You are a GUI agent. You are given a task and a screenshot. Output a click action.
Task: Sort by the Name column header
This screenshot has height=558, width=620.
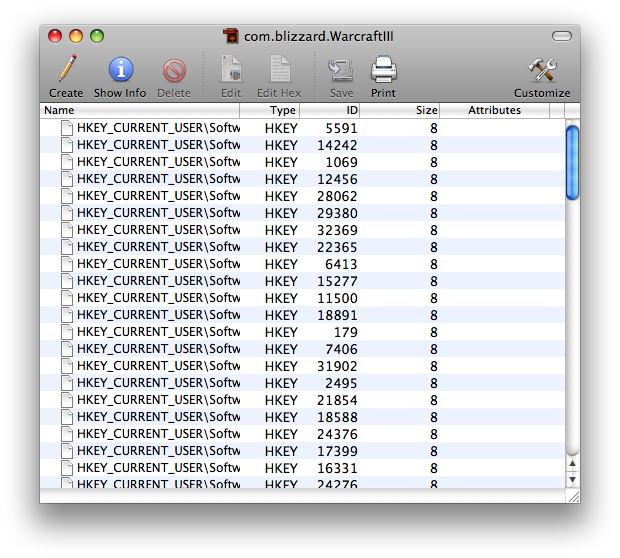[140, 110]
